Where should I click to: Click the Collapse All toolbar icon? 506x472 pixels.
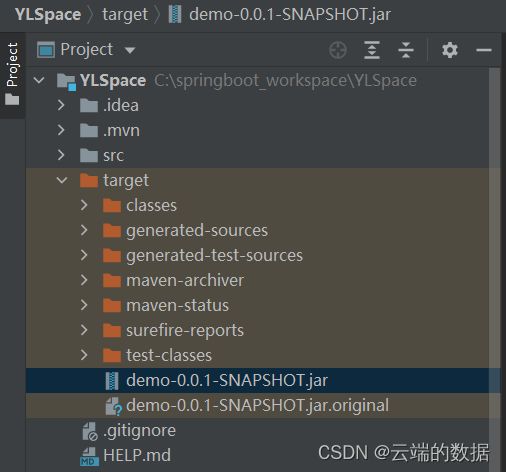[x=406, y=50]
